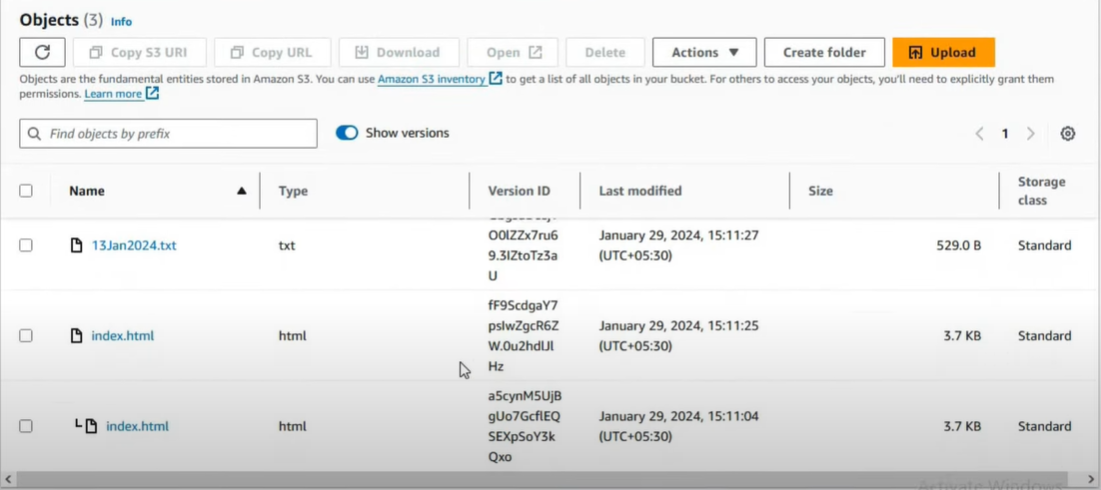Check the nested index.html version checkbox
The width and height of the screenshot is (1101, 490).
[26, 426]
